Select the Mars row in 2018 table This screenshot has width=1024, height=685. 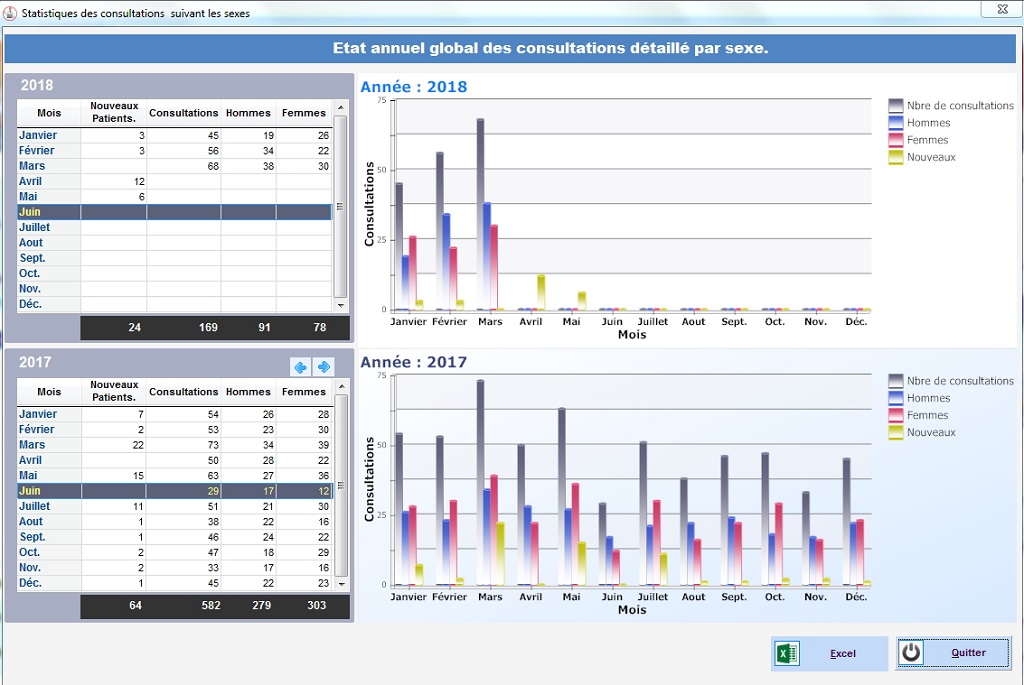click(x=174, y=166)
